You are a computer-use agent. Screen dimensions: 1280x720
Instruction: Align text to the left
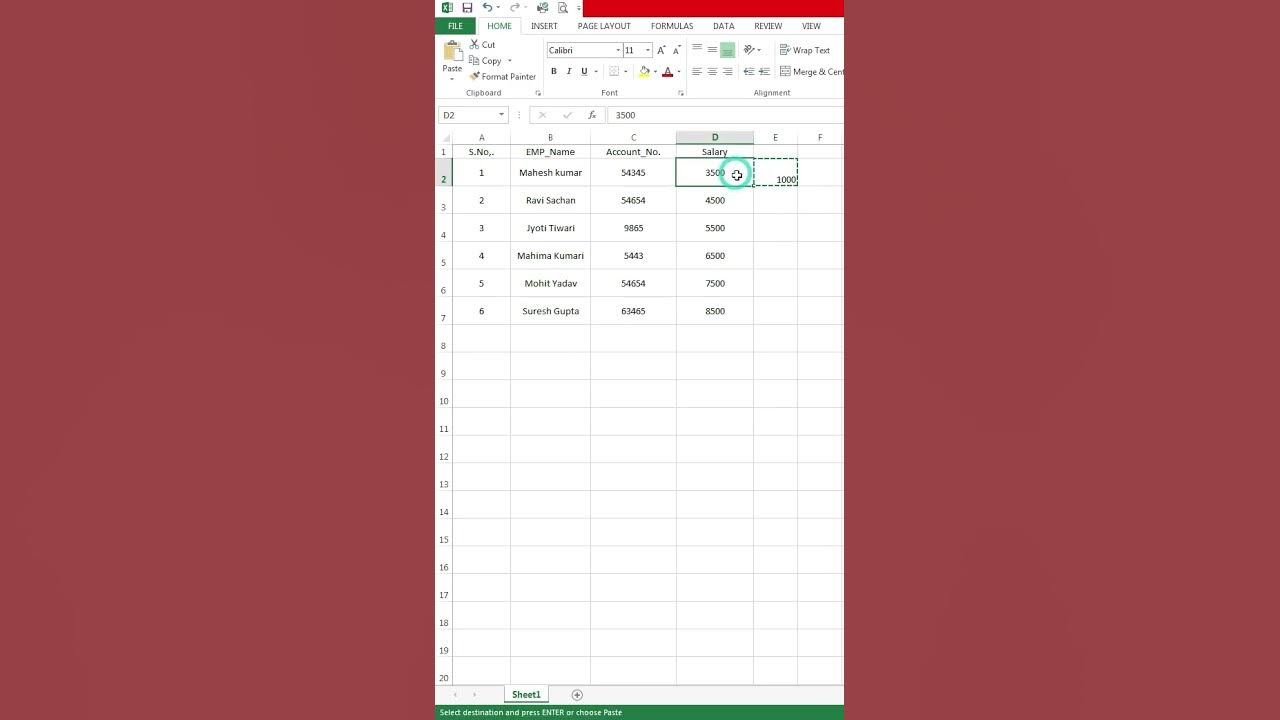pyautogui.click(x=697, y=72)
